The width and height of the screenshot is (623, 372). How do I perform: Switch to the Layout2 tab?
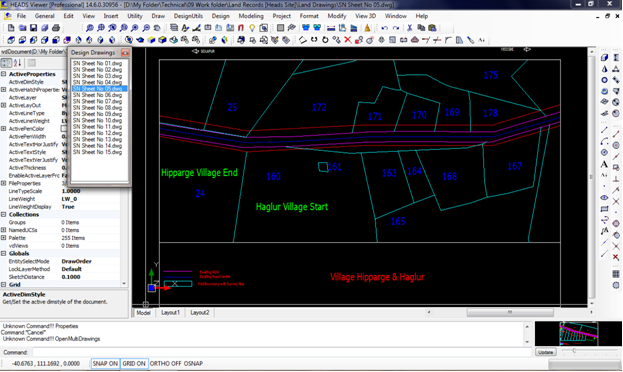[x=199, y=313]
